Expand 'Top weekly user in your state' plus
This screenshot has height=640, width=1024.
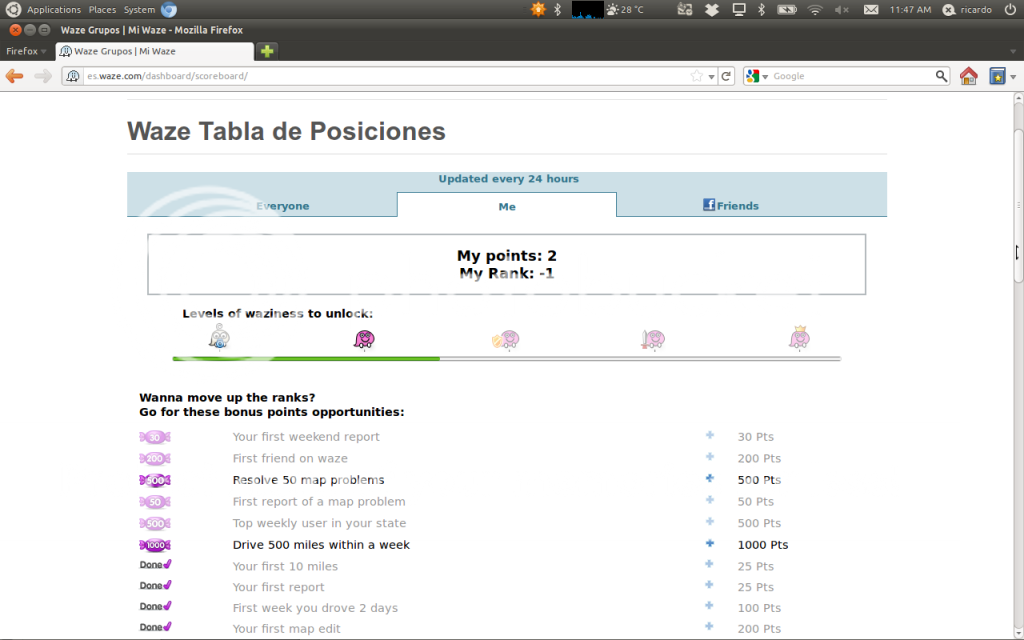pyautogui.click(x=710, y=521)
